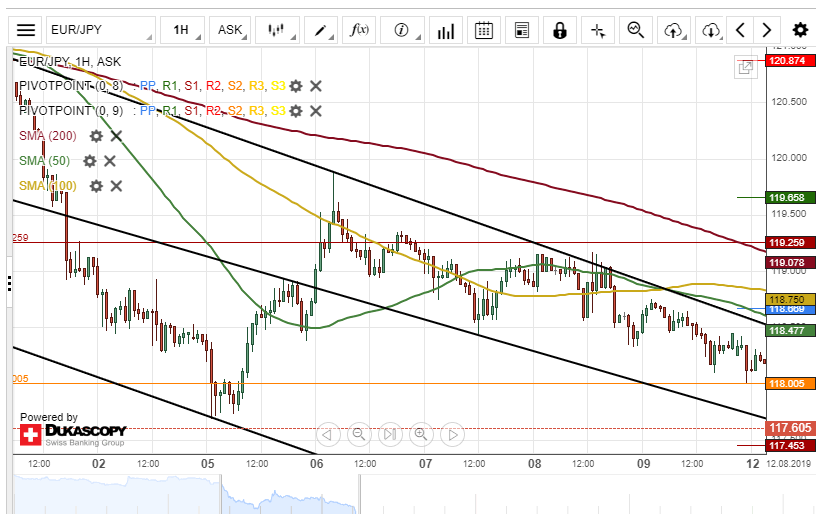This screenshot has width=822, height=521.
Task: Click the yellow 118.750 price label
Action: (x=791, y=299)
